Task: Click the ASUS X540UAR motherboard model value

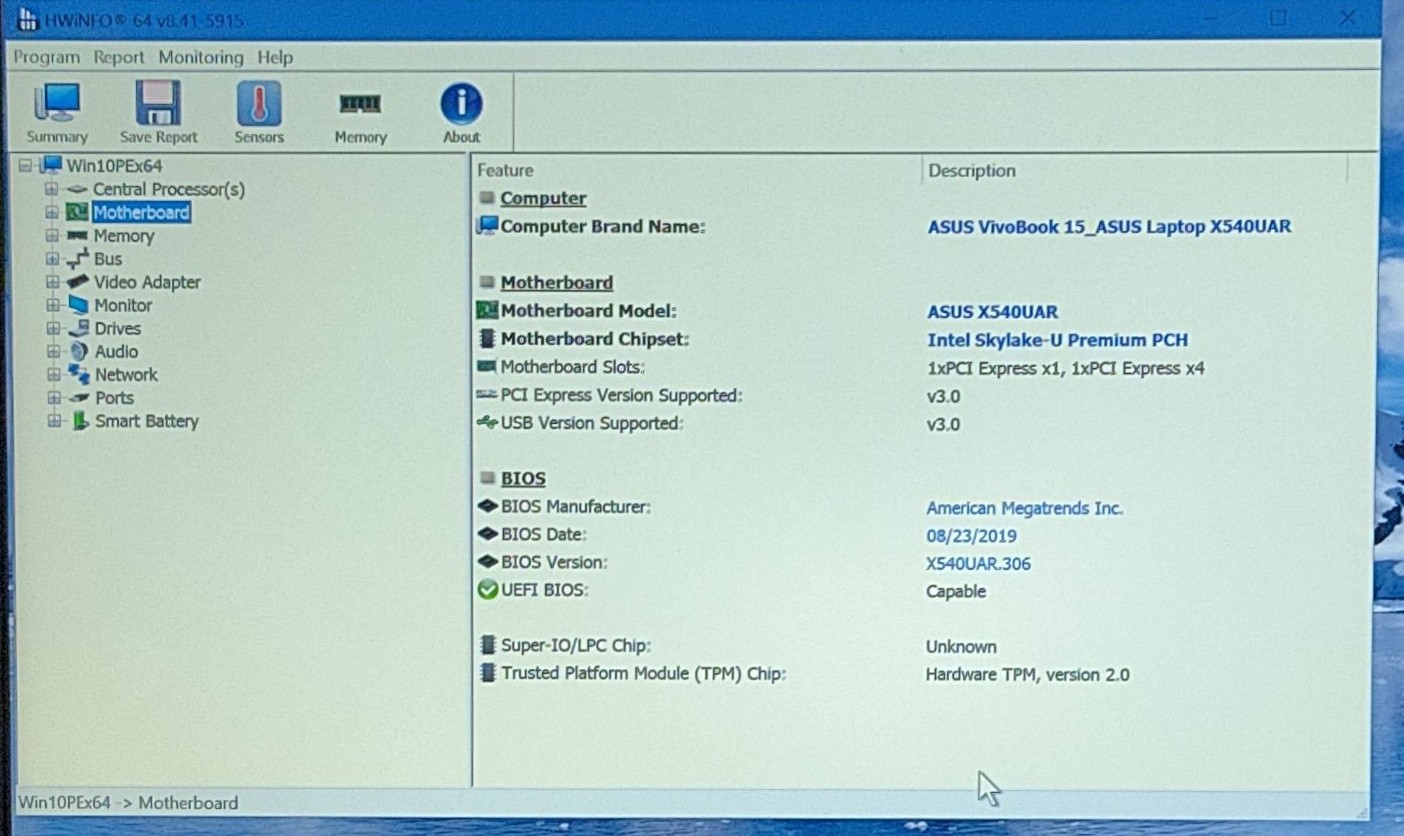Action: pyautogui.click(x=992, y=312)
